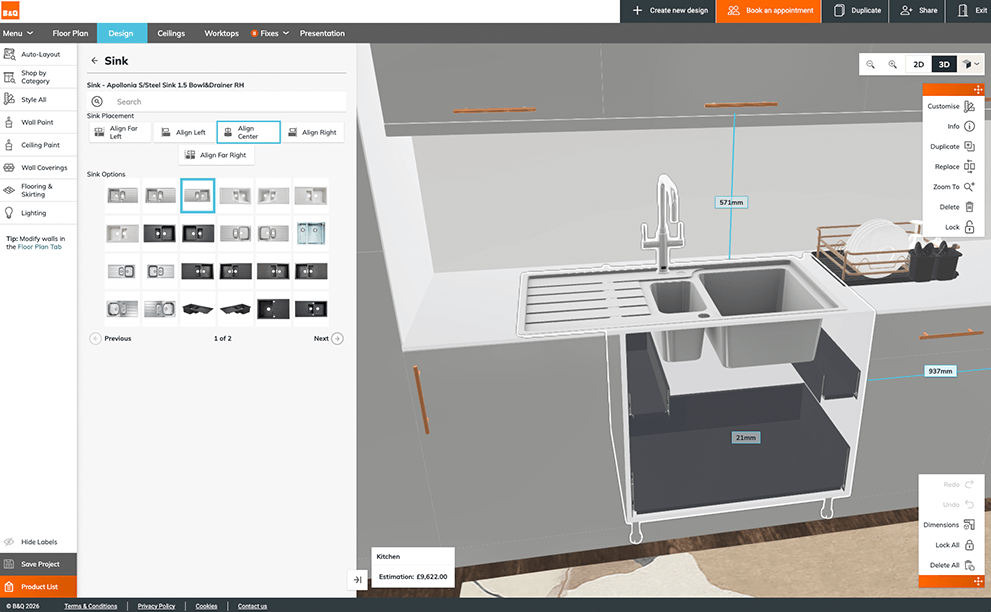
Task: Open the Lighting tool
Action: coord(42,212)
